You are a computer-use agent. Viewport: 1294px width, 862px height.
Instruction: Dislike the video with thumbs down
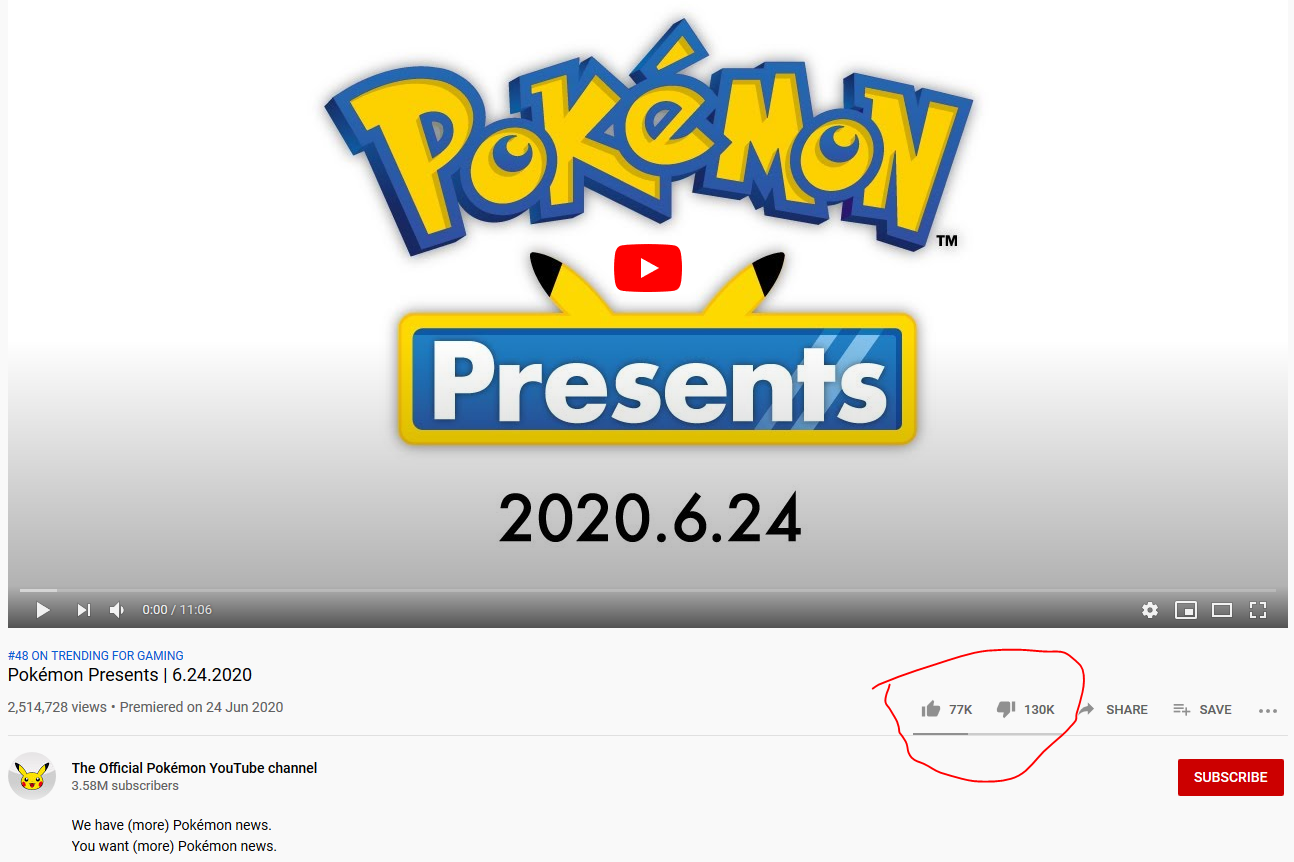[x=1006, y=710]
